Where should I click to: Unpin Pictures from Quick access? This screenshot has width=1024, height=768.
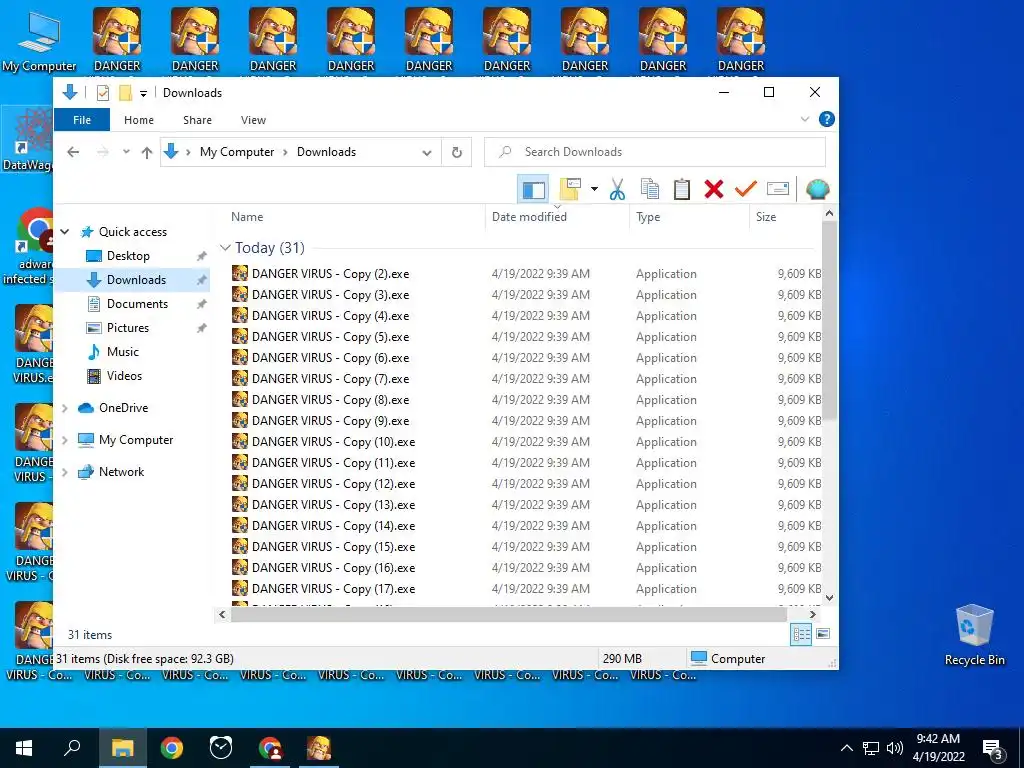coord(201,328)
